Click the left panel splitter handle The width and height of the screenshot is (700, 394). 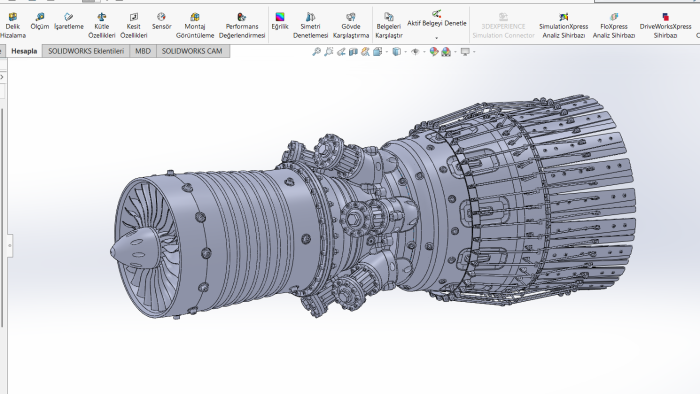pyautogui.click(x=9, y=245)
